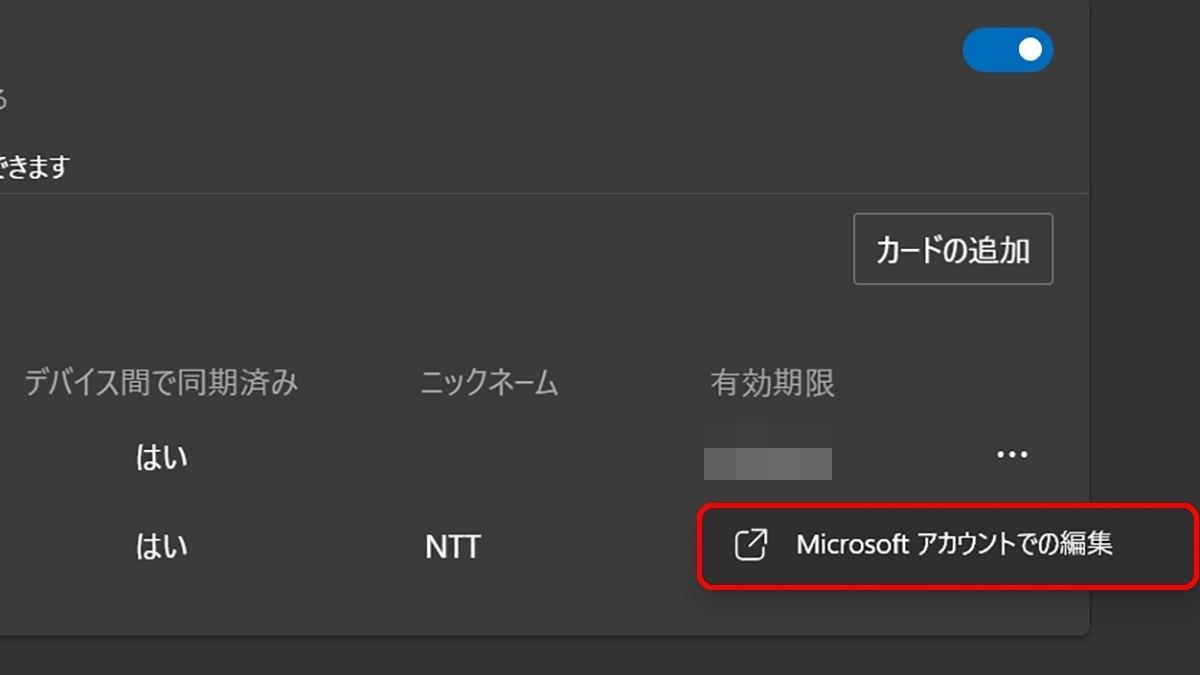This screenshot has width=1200, height=675.
Task: Click the デバイス間で同期済み column header
Action: 161,382
